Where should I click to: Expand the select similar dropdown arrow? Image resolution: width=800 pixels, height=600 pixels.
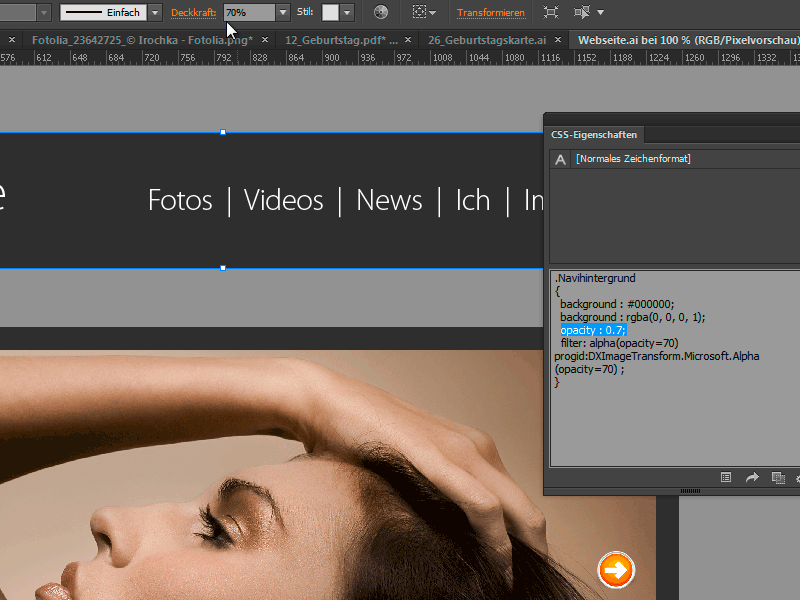tap(601, 12)
